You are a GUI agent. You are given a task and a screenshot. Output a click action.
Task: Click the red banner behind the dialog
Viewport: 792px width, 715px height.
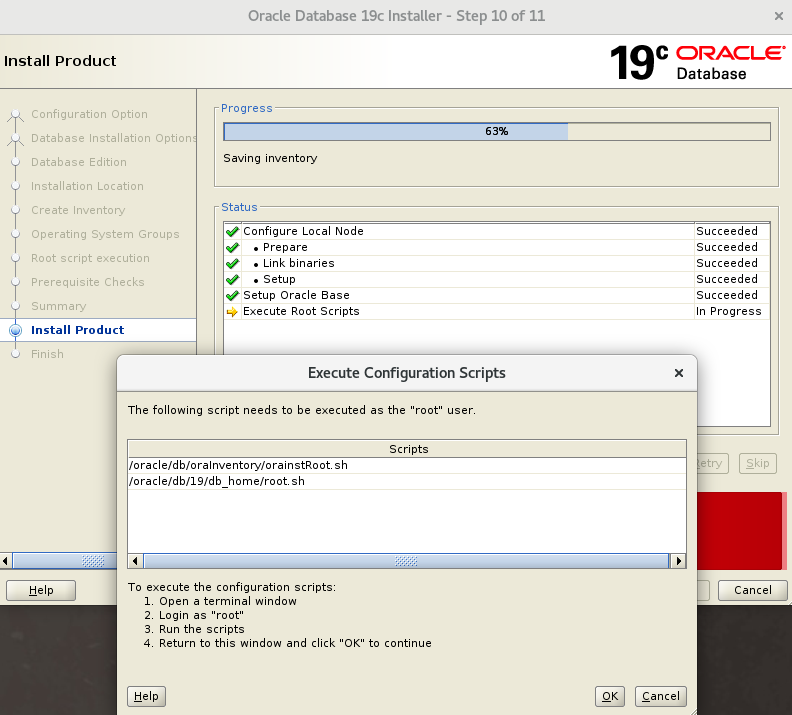[741, 531]
